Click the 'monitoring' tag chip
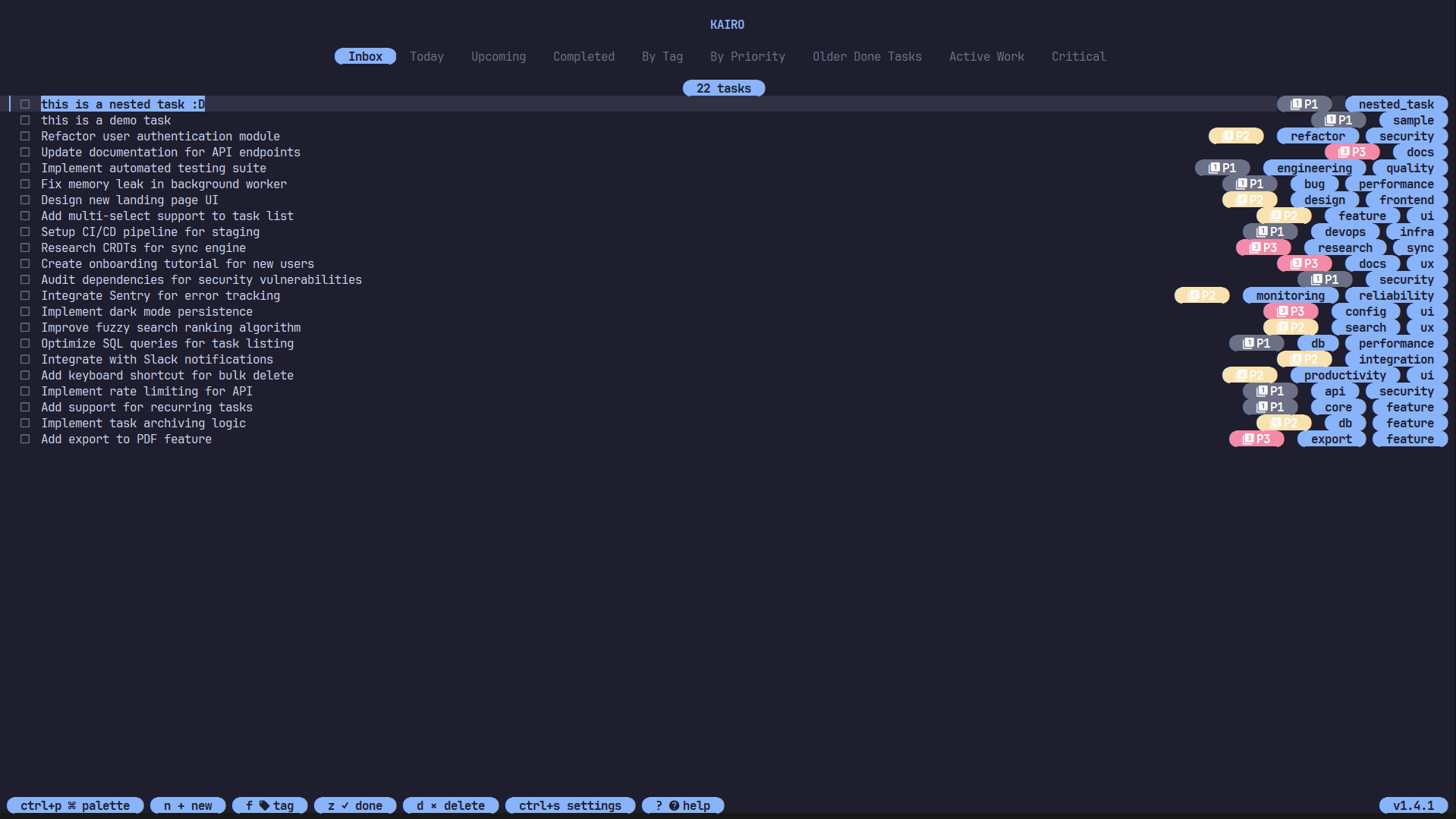 point(1291,295)
